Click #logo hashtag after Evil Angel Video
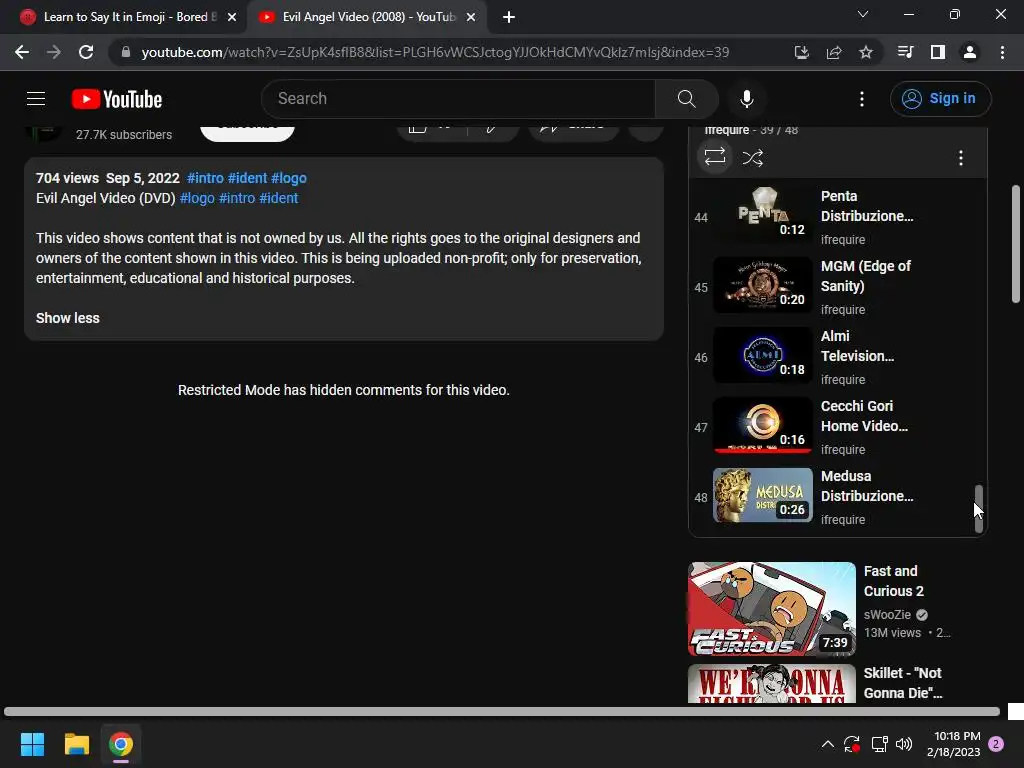The height and width of the screenshot is (768, 1024). coord(197,198)
